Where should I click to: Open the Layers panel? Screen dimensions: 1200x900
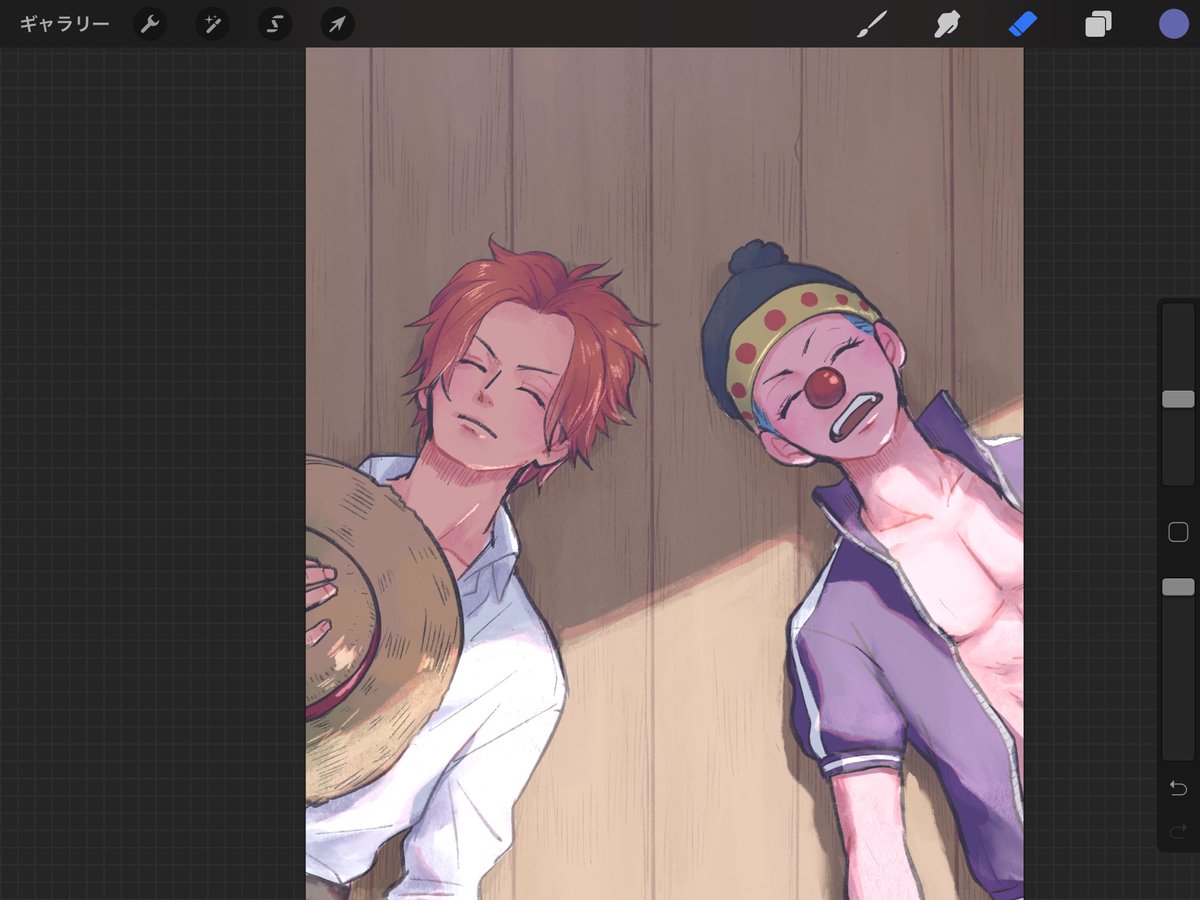(x=1098, y=24)
